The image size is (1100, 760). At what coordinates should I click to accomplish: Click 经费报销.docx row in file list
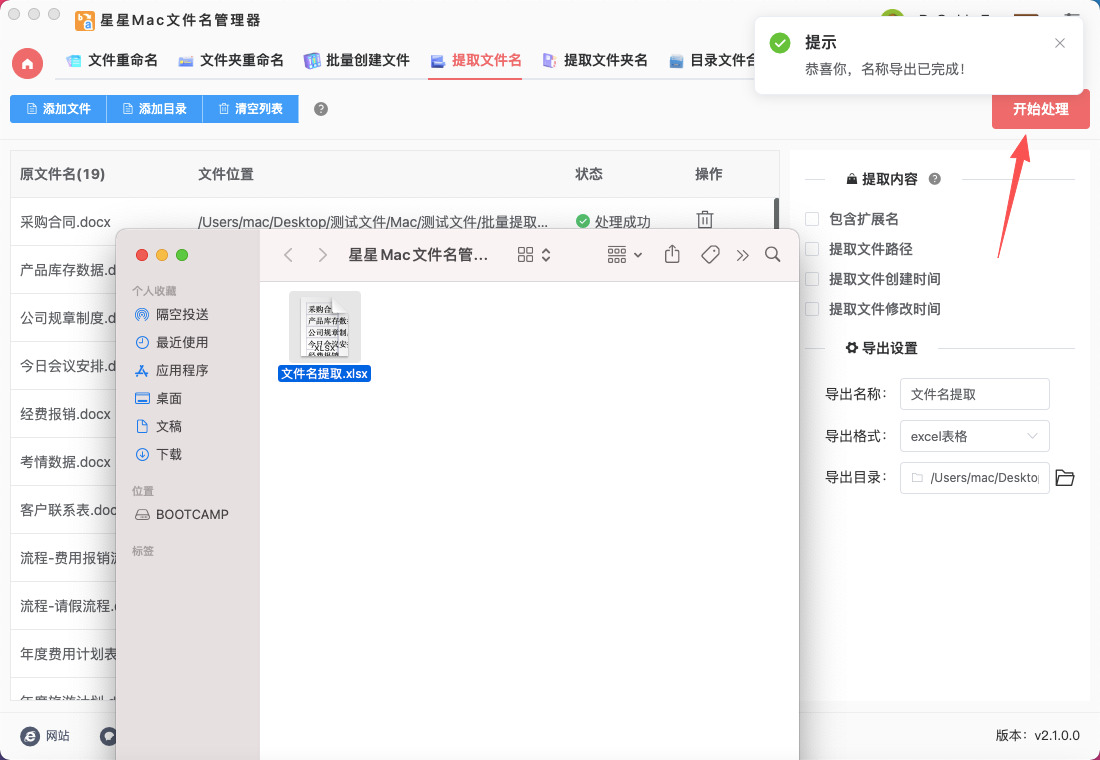[65, 414]
